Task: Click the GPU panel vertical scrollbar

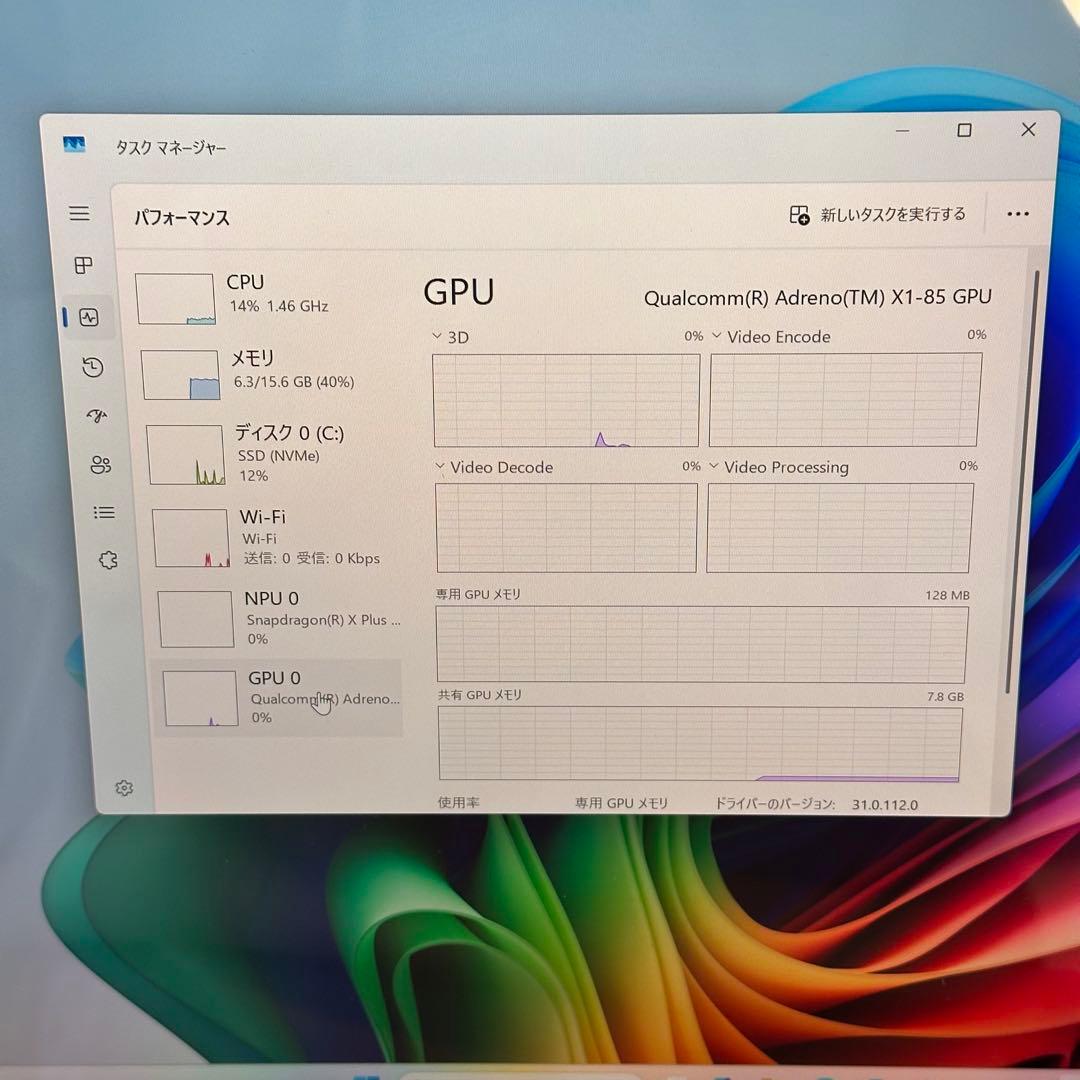Action: pos(1035,480)
